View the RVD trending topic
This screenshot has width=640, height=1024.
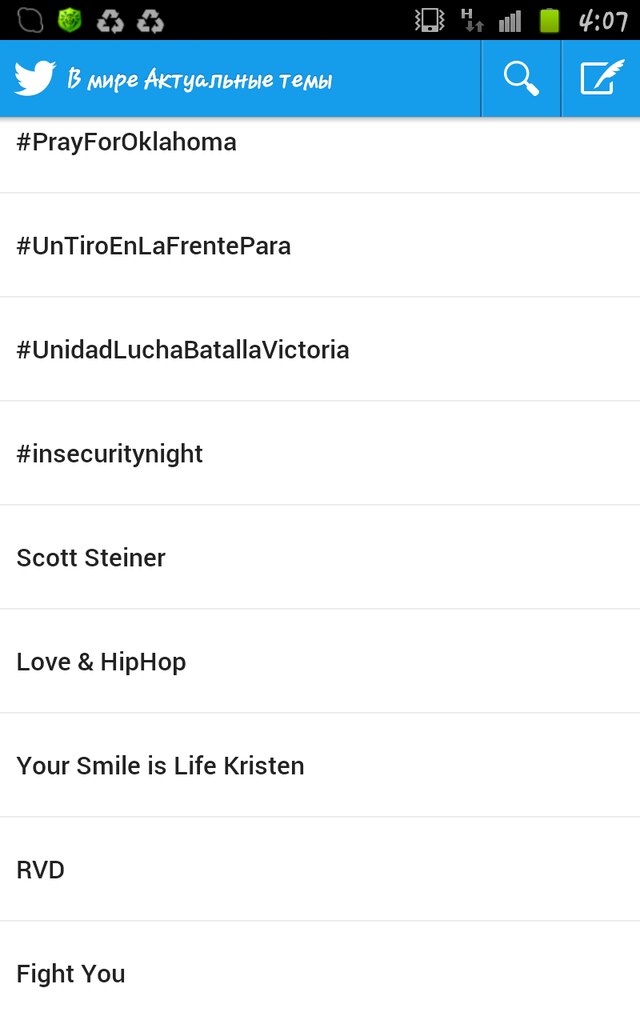pyautogui.click(x=320, y=869)
